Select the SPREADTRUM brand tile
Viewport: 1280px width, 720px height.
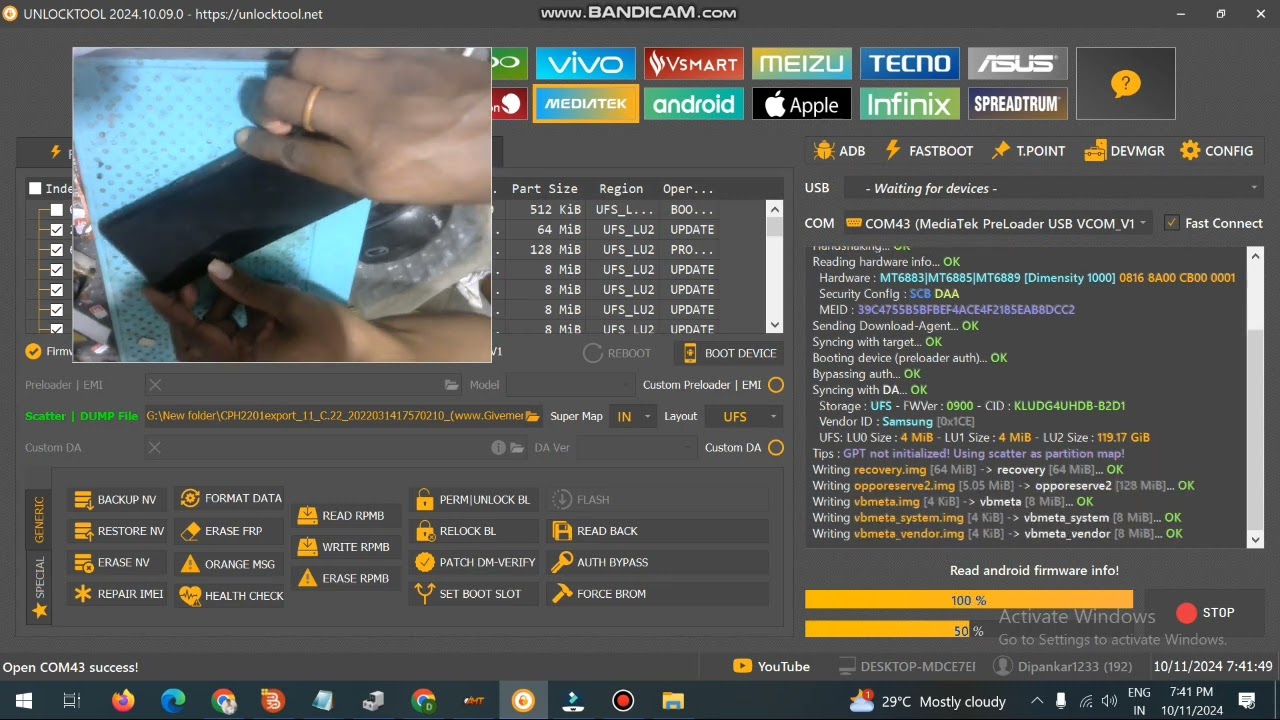click(1017, 104)
